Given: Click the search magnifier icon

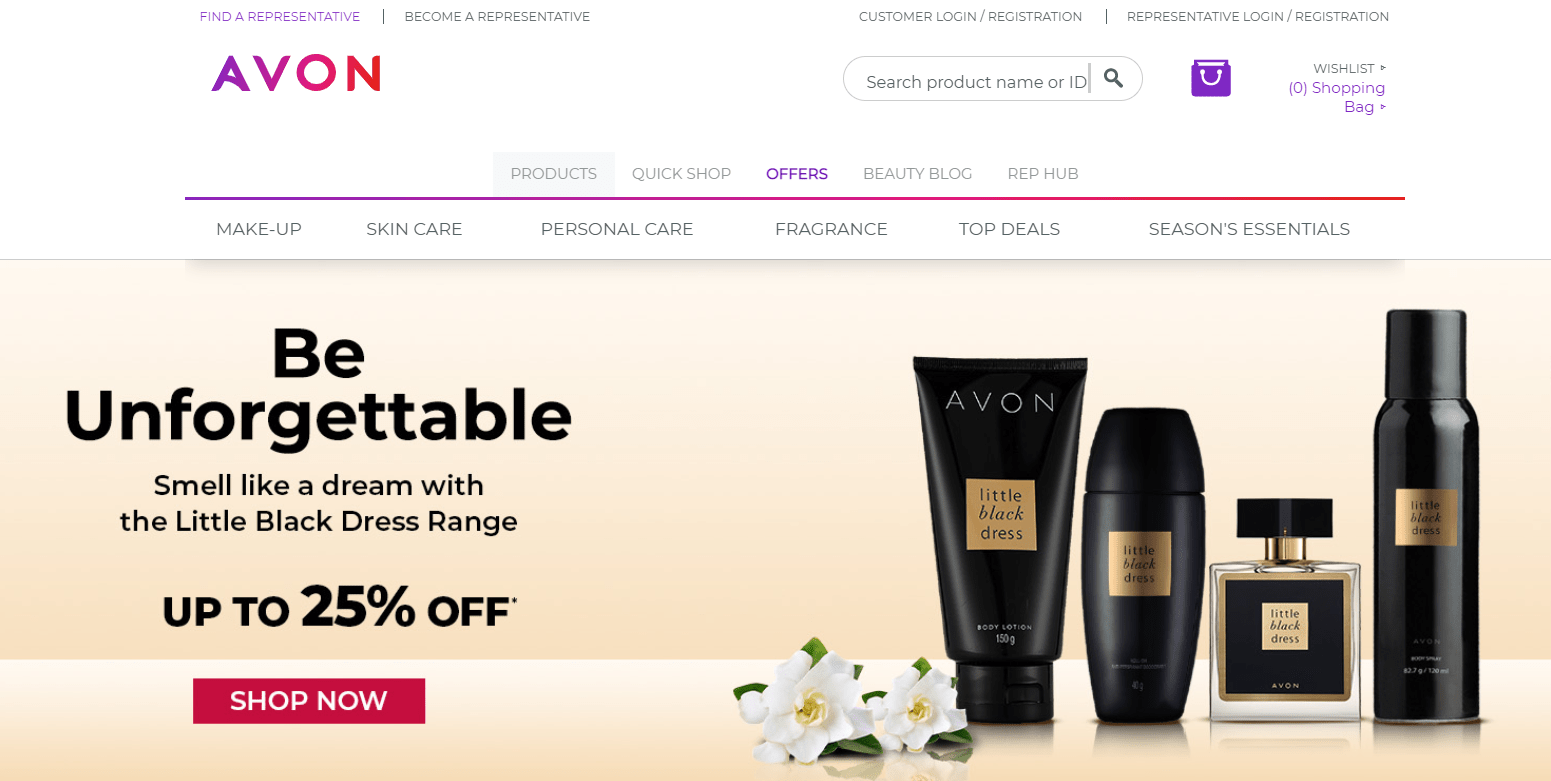Looking at the screenshot, I should (x=1113, y=78).
